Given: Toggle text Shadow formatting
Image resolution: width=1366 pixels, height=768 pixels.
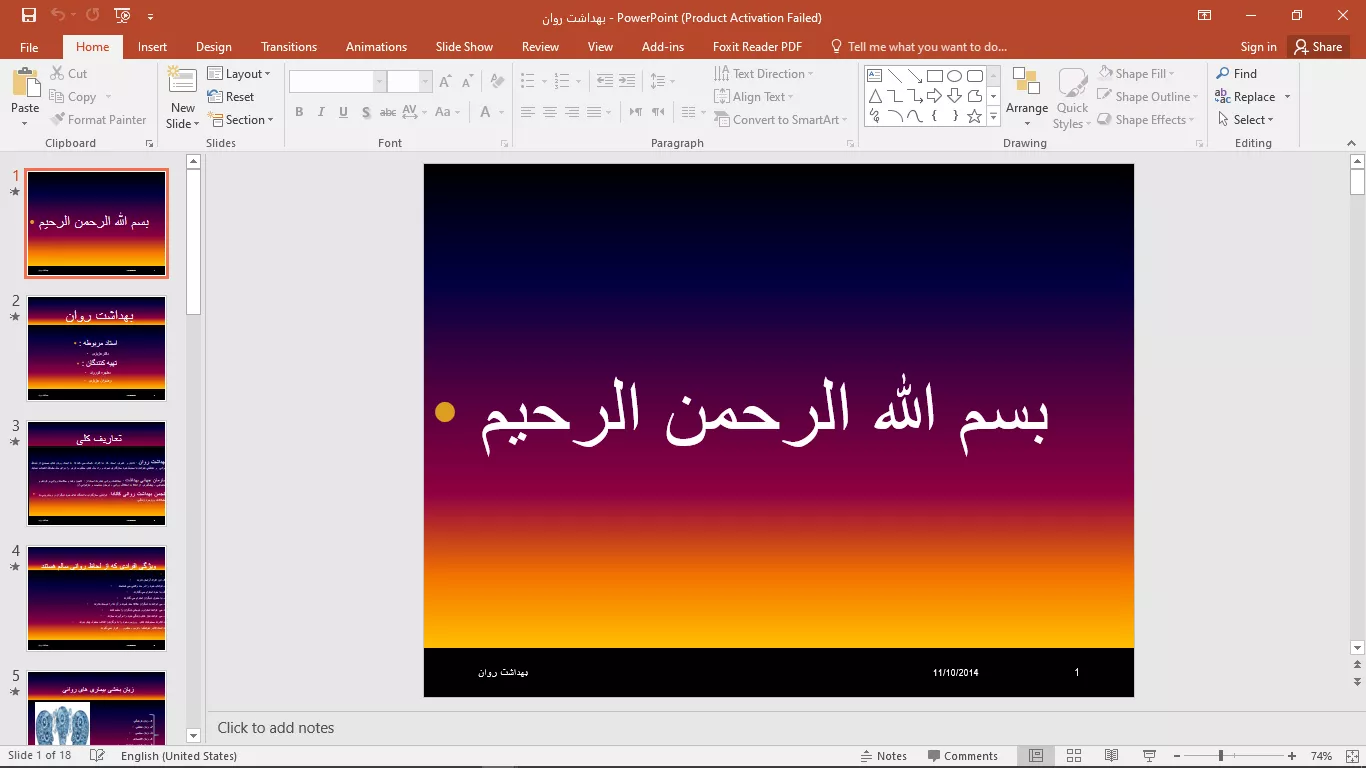Looking at the screenshot, I should point(366,112).
